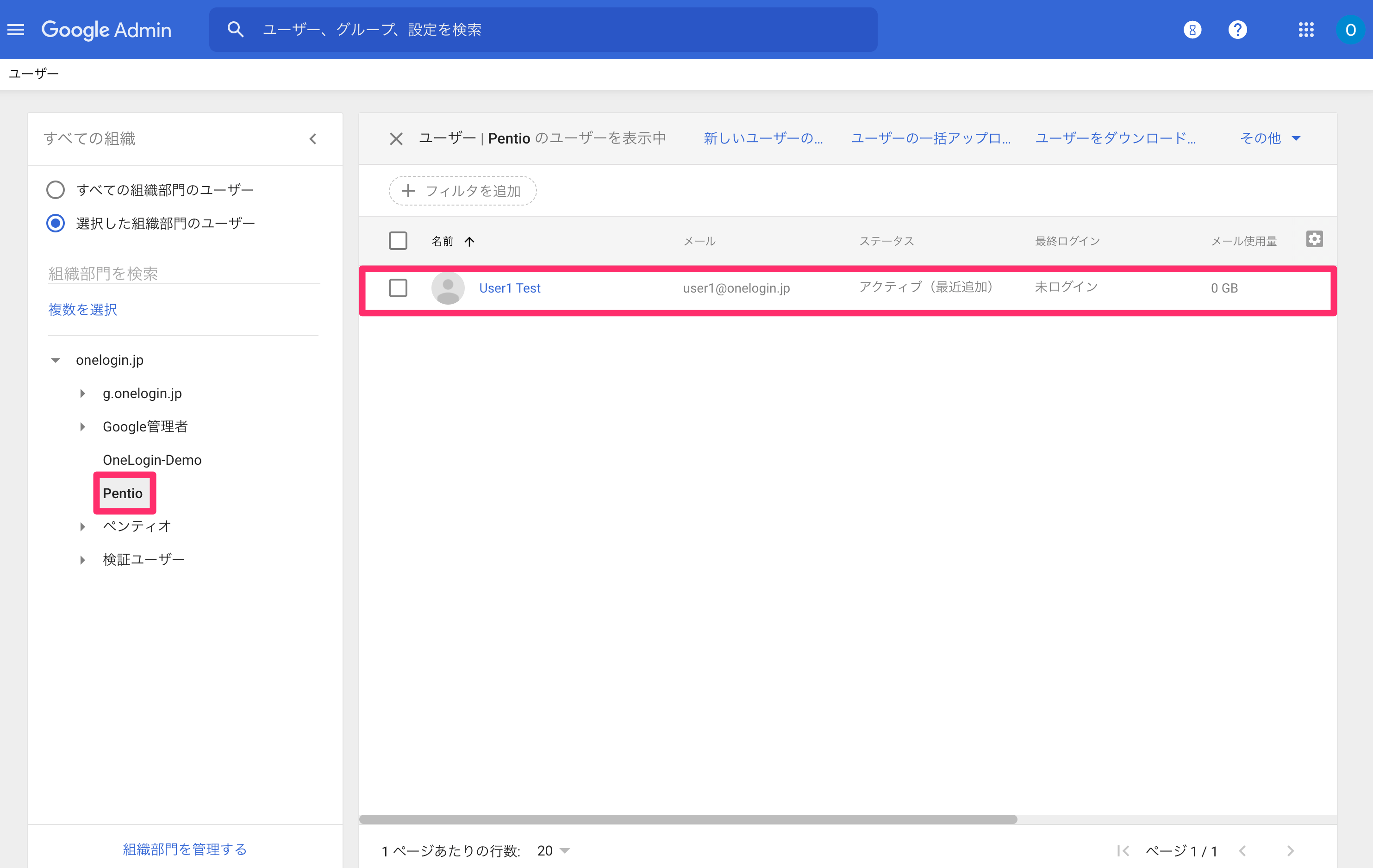Image resolution: width=1373 pixels, height=868 pixels.
Task: Open the hamburger main menu
Action: click(x=16, y=30)
